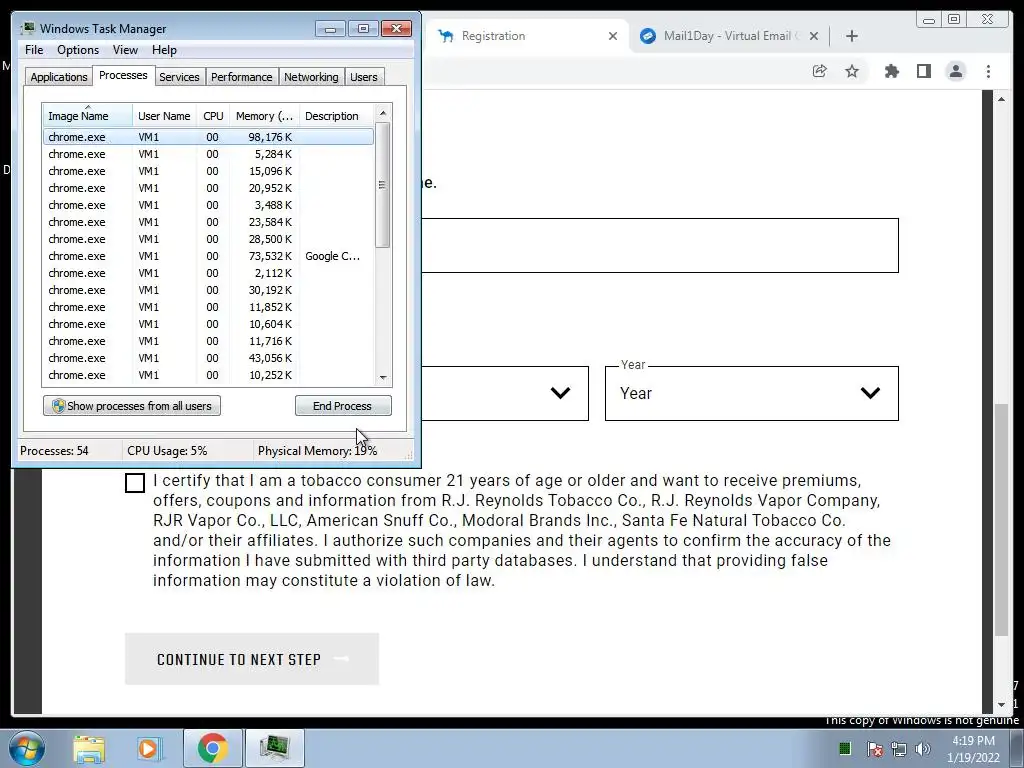Open the Task Manager File menu
Image resolution: width=1024 pixels, height=768 pixels.
coord(34,50)
